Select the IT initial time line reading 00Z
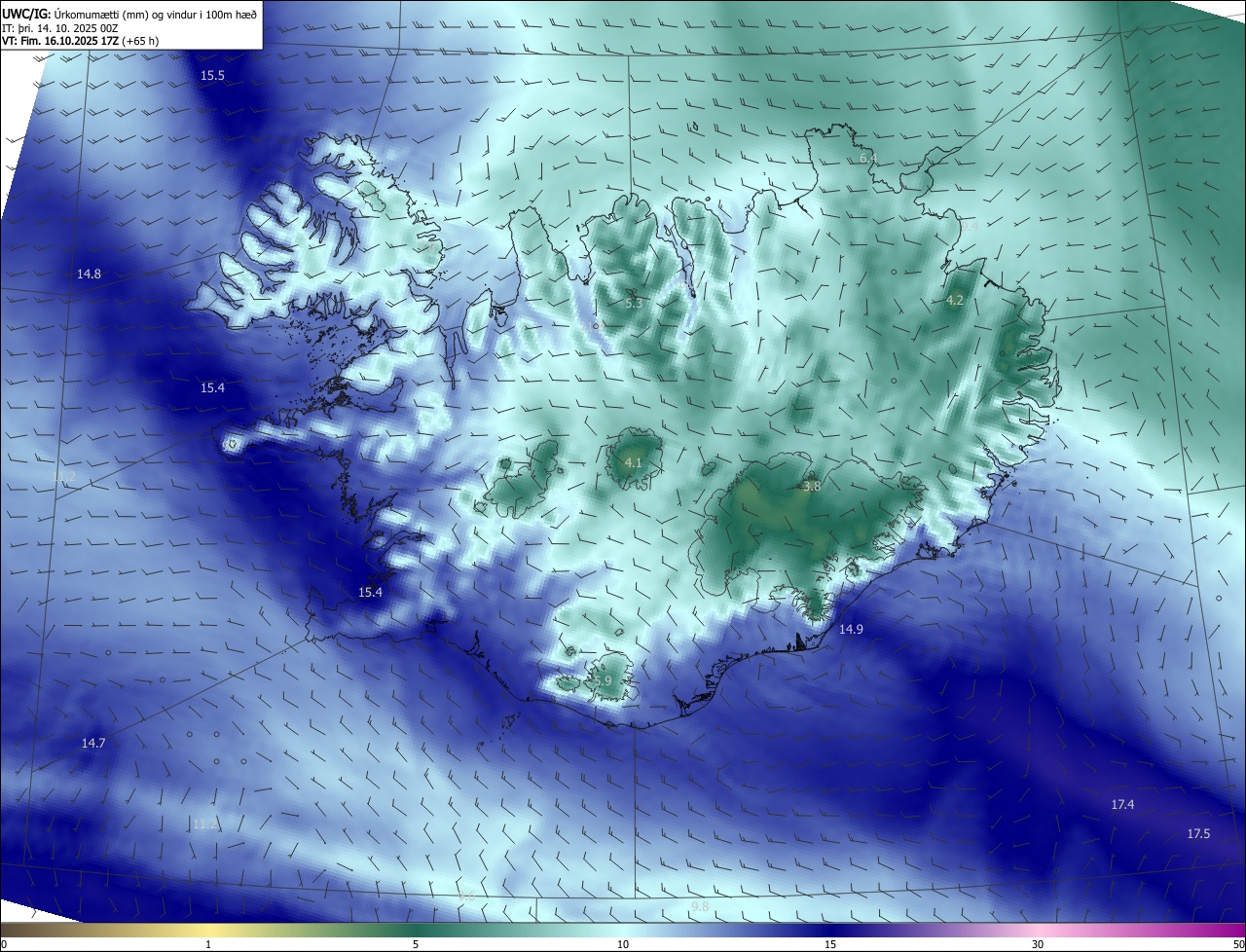Screen dimensions: 1246x952 click(x=59, y=27)
